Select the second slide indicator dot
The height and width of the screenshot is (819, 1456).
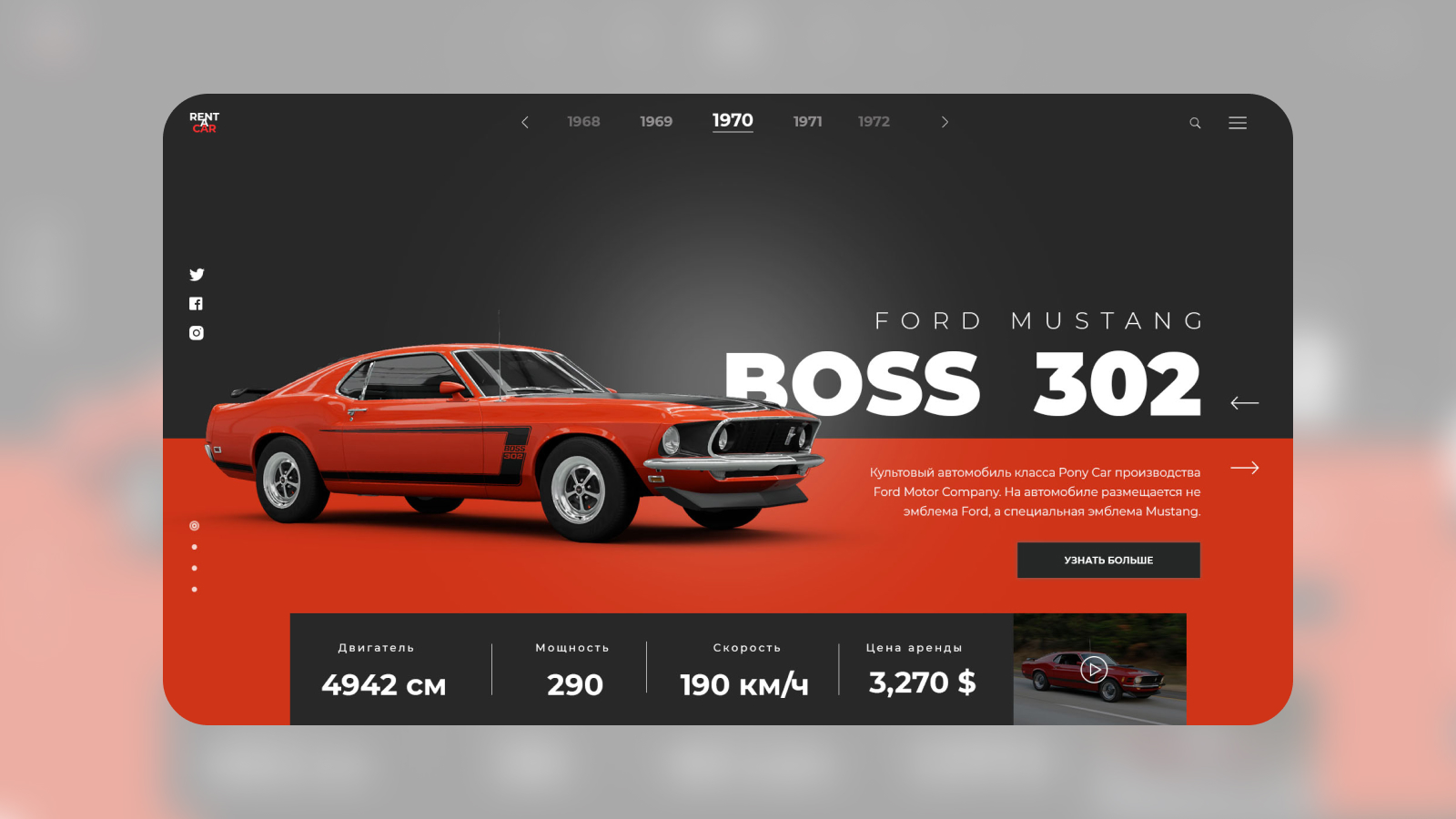(194, 547)
